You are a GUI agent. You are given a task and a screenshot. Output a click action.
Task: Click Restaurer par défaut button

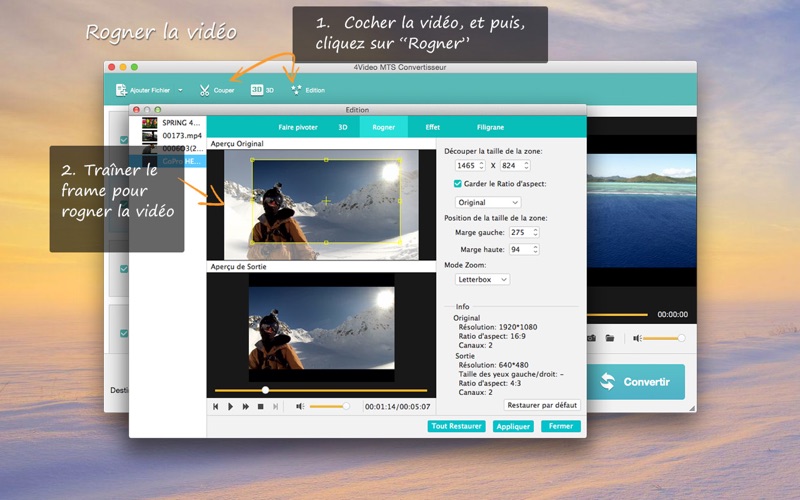pyautogui.click(x=542, y=405)
